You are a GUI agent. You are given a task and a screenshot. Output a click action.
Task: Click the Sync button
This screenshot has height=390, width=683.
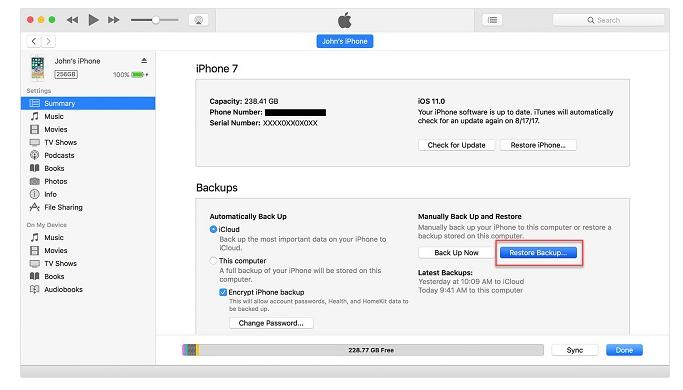pos(575,350)
